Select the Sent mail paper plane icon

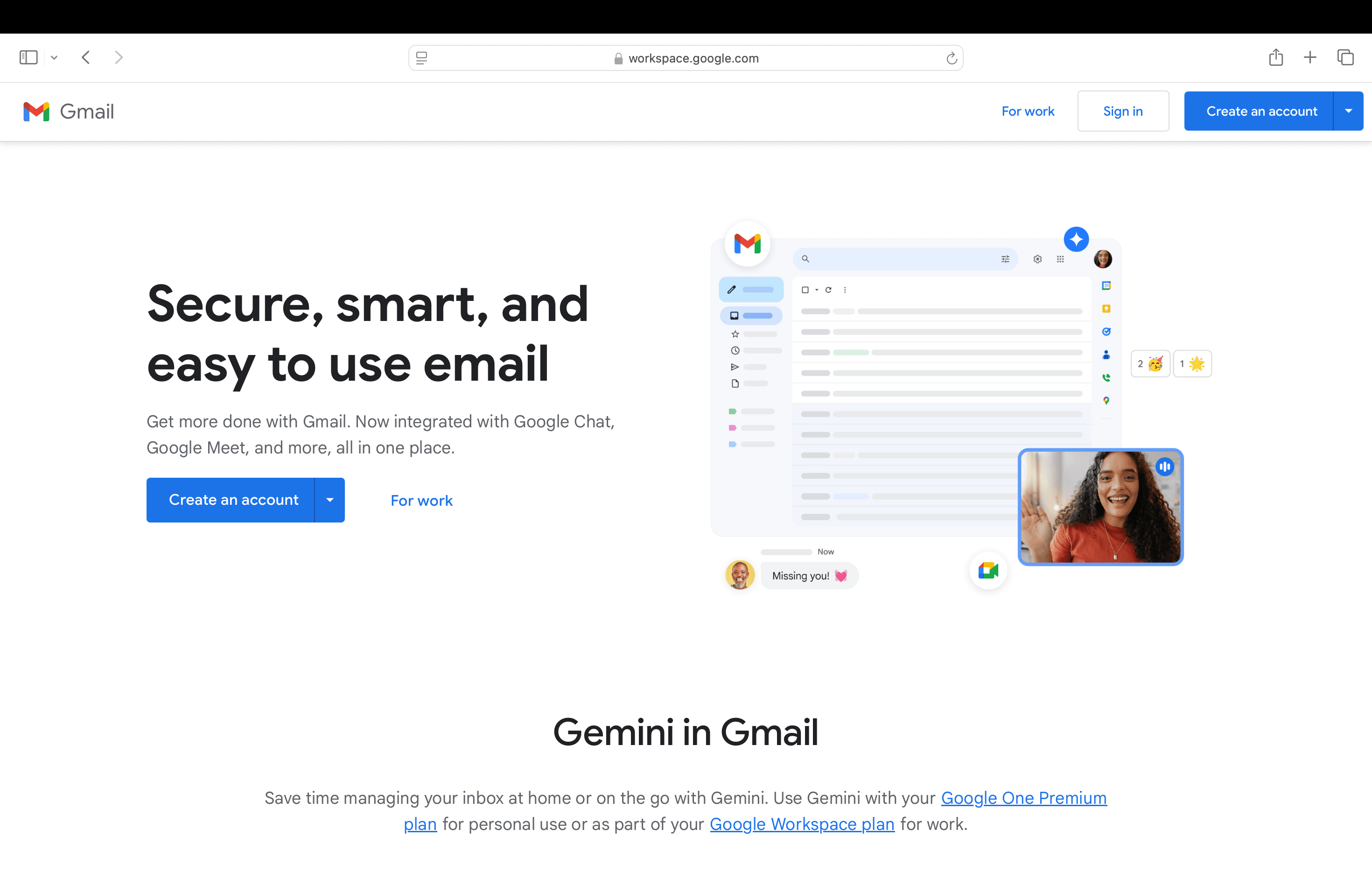[735, 367]
